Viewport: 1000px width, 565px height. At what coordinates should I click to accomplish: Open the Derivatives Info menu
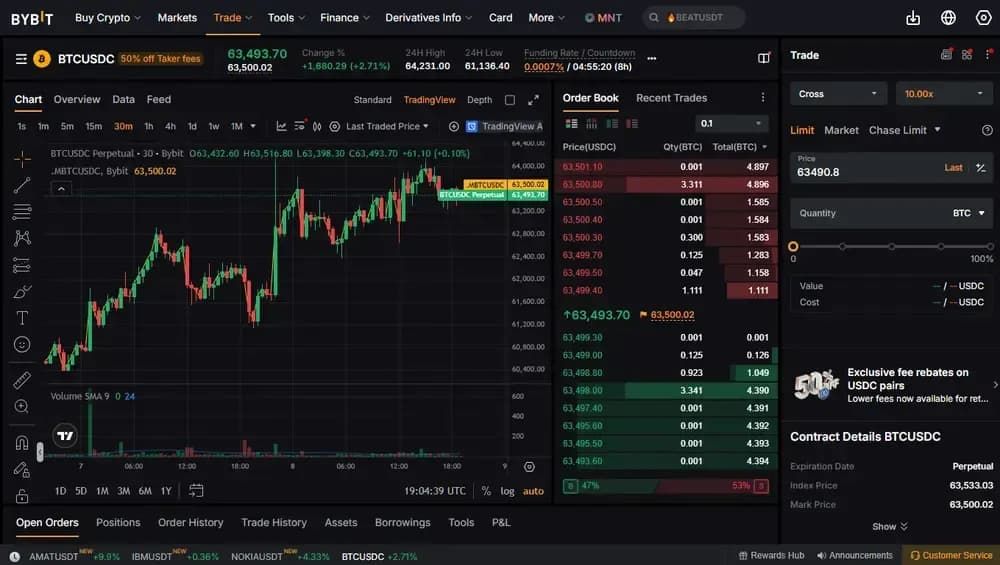(x=429, y=18)
